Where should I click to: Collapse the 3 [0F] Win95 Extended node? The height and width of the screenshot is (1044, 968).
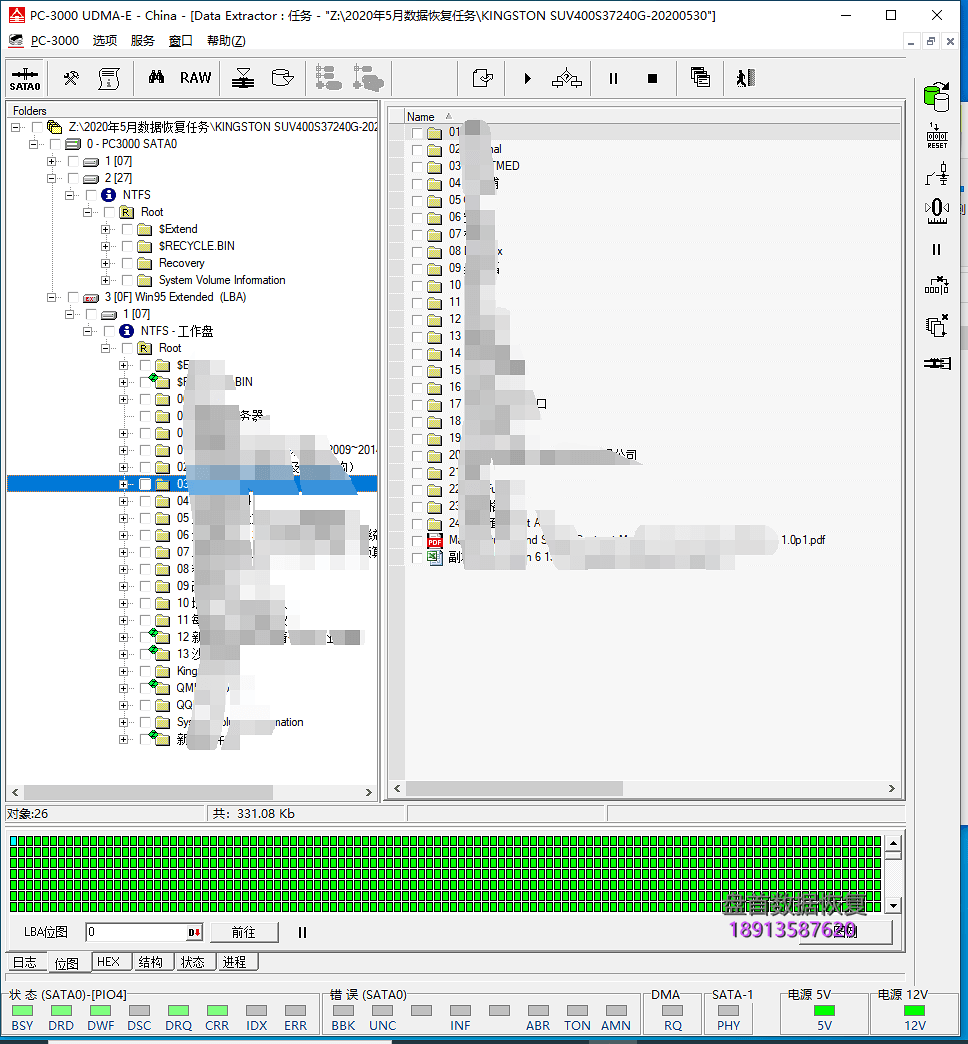point(51,297)
